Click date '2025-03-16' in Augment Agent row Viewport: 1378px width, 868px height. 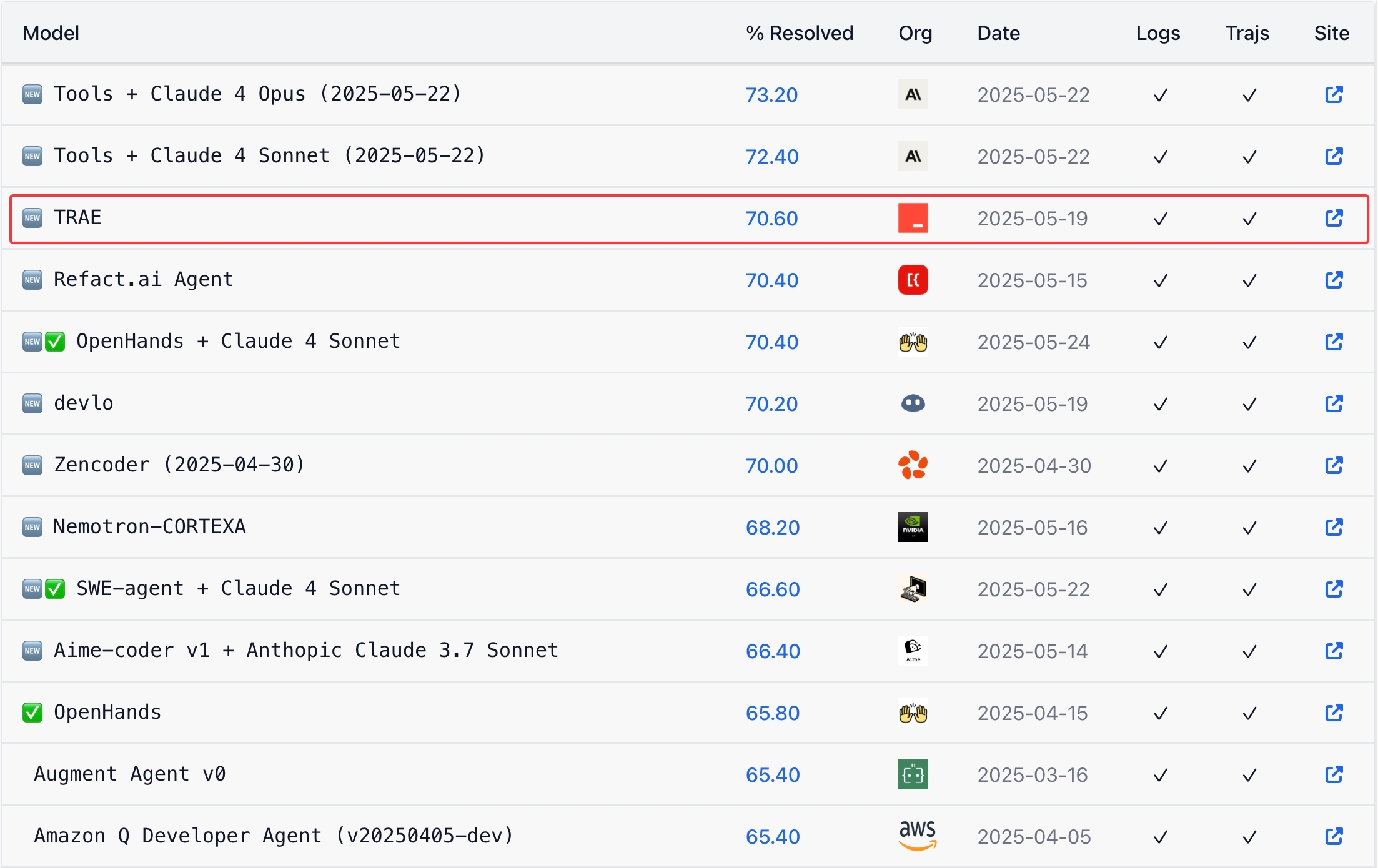pos(1033,775)
